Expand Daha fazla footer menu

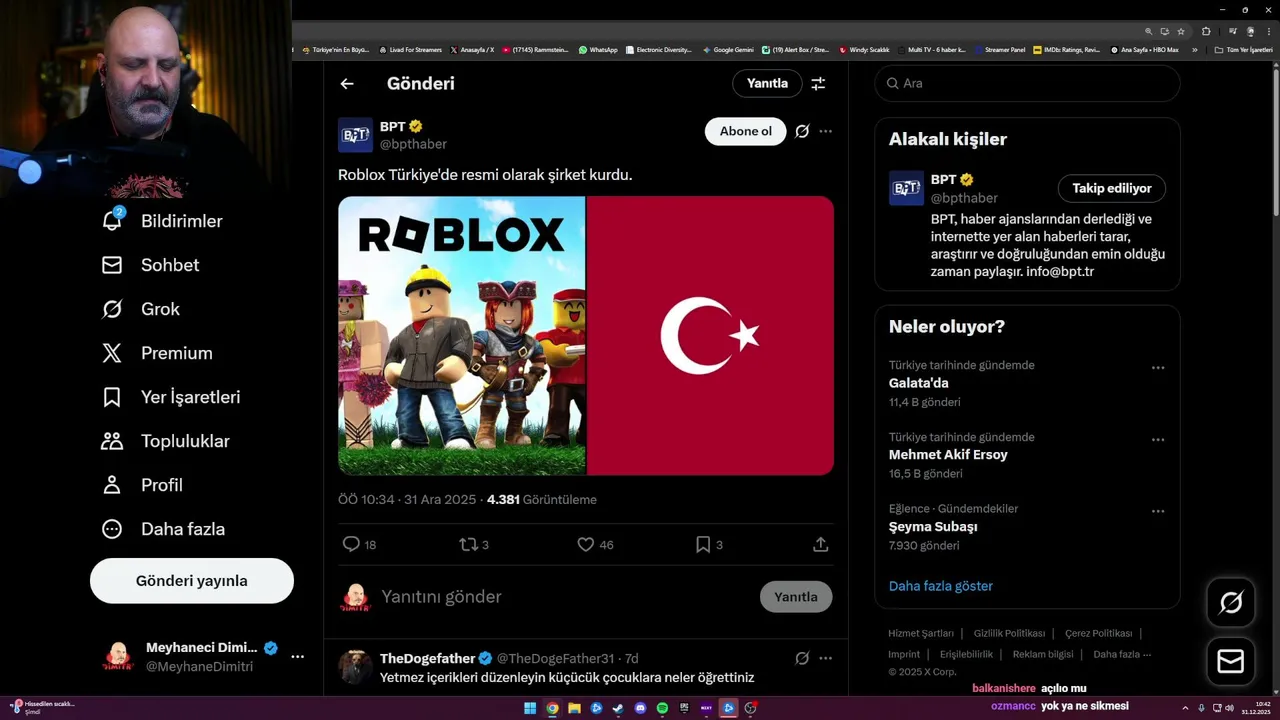coord(1122,654)
